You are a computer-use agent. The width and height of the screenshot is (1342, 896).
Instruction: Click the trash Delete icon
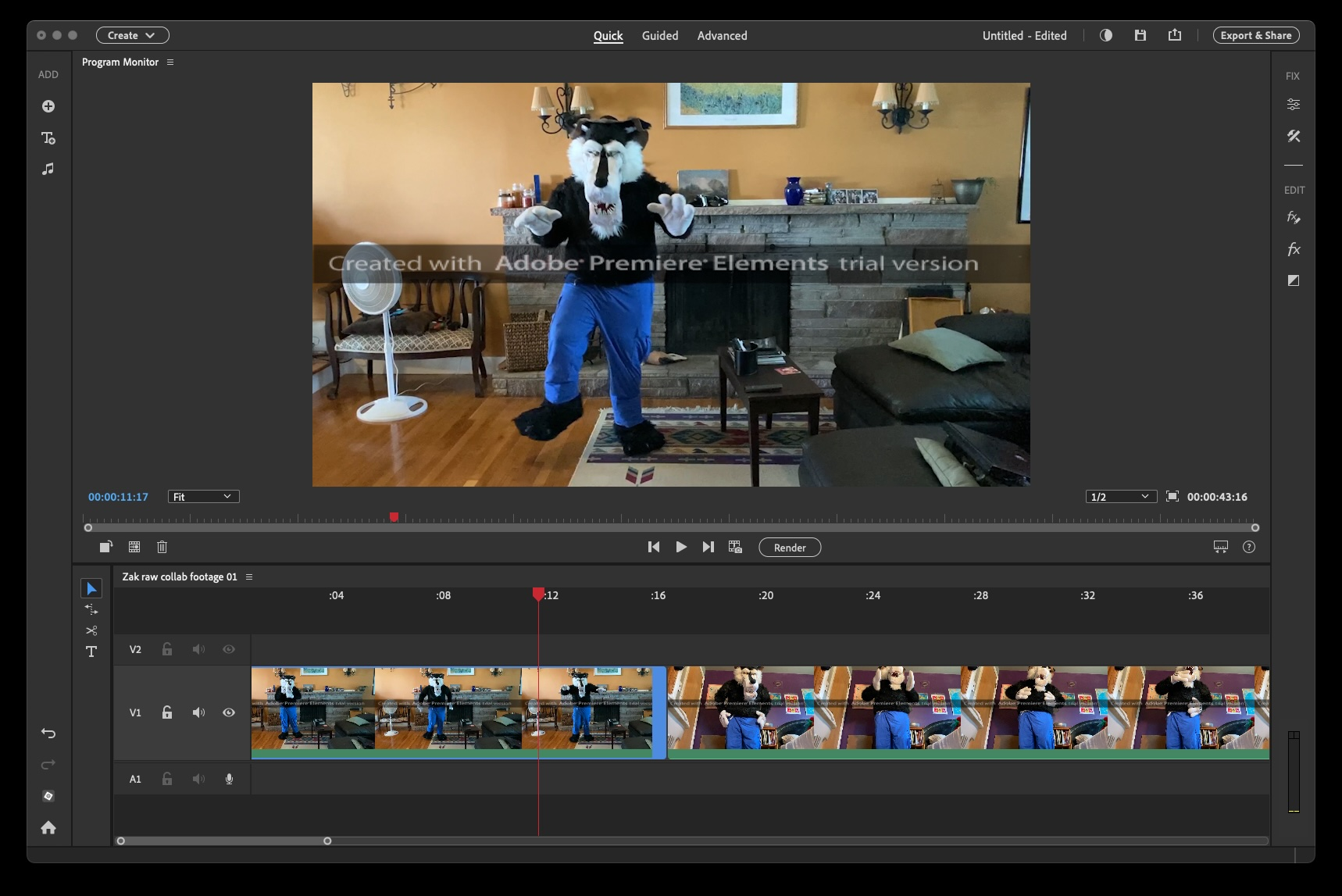(162, 547)
